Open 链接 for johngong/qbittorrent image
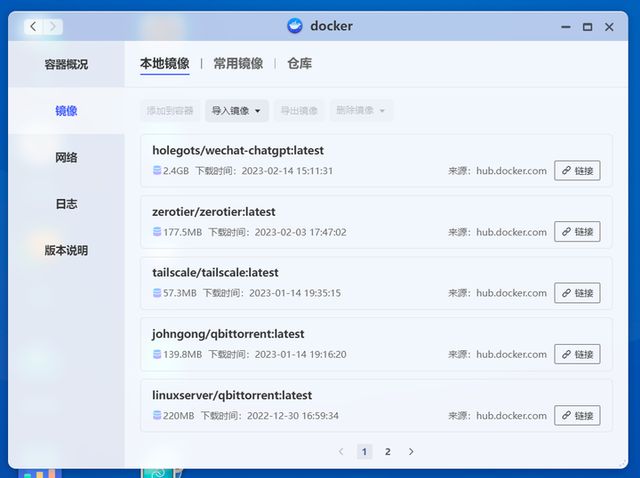Screen dimensions: 640x478 click(577, 354)
